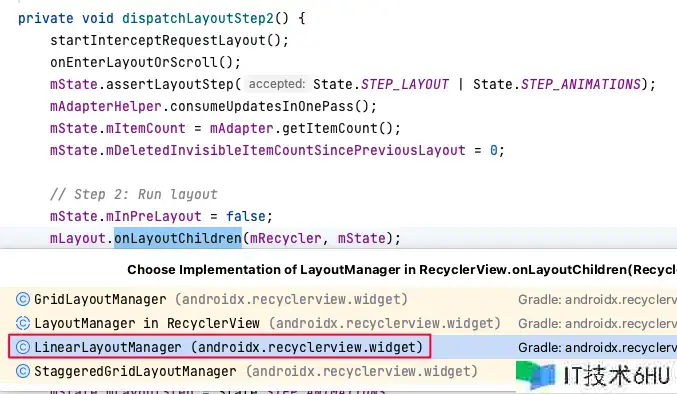Click '// Step 2: Run layout' comment
This screenshot has width=677, height=394.
point(133,194)
